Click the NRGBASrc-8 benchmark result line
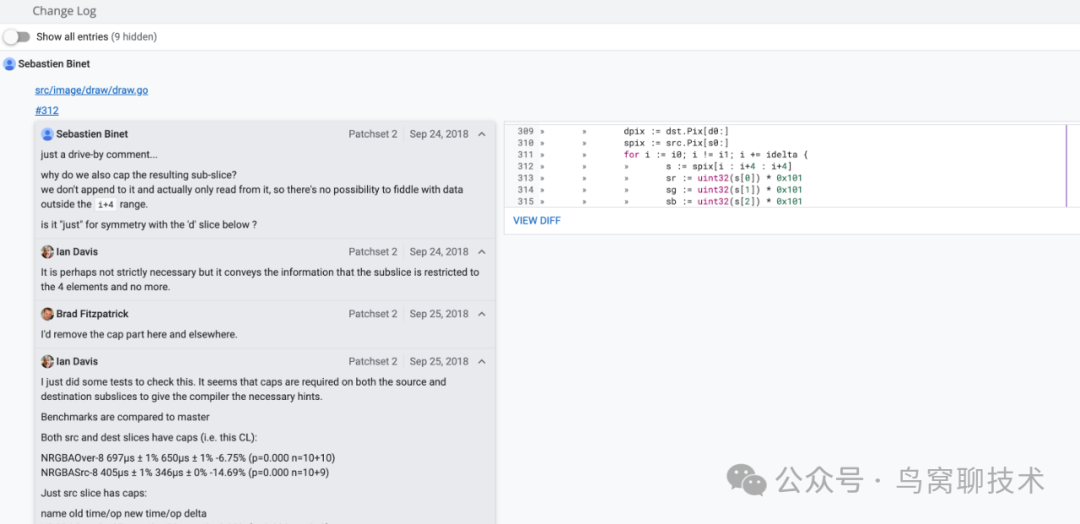The height and width of the screenshot is (524, 1080). 186,473
